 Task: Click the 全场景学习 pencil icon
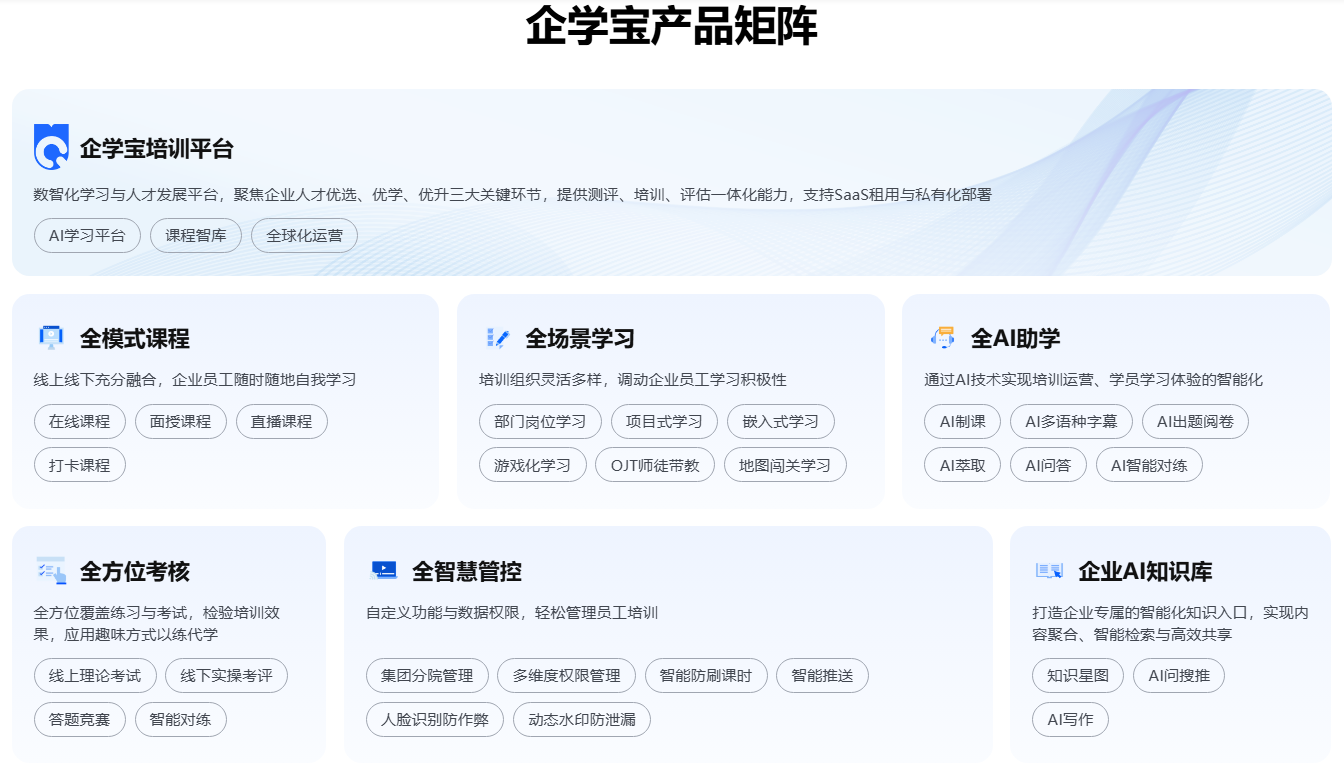(497, 337)
